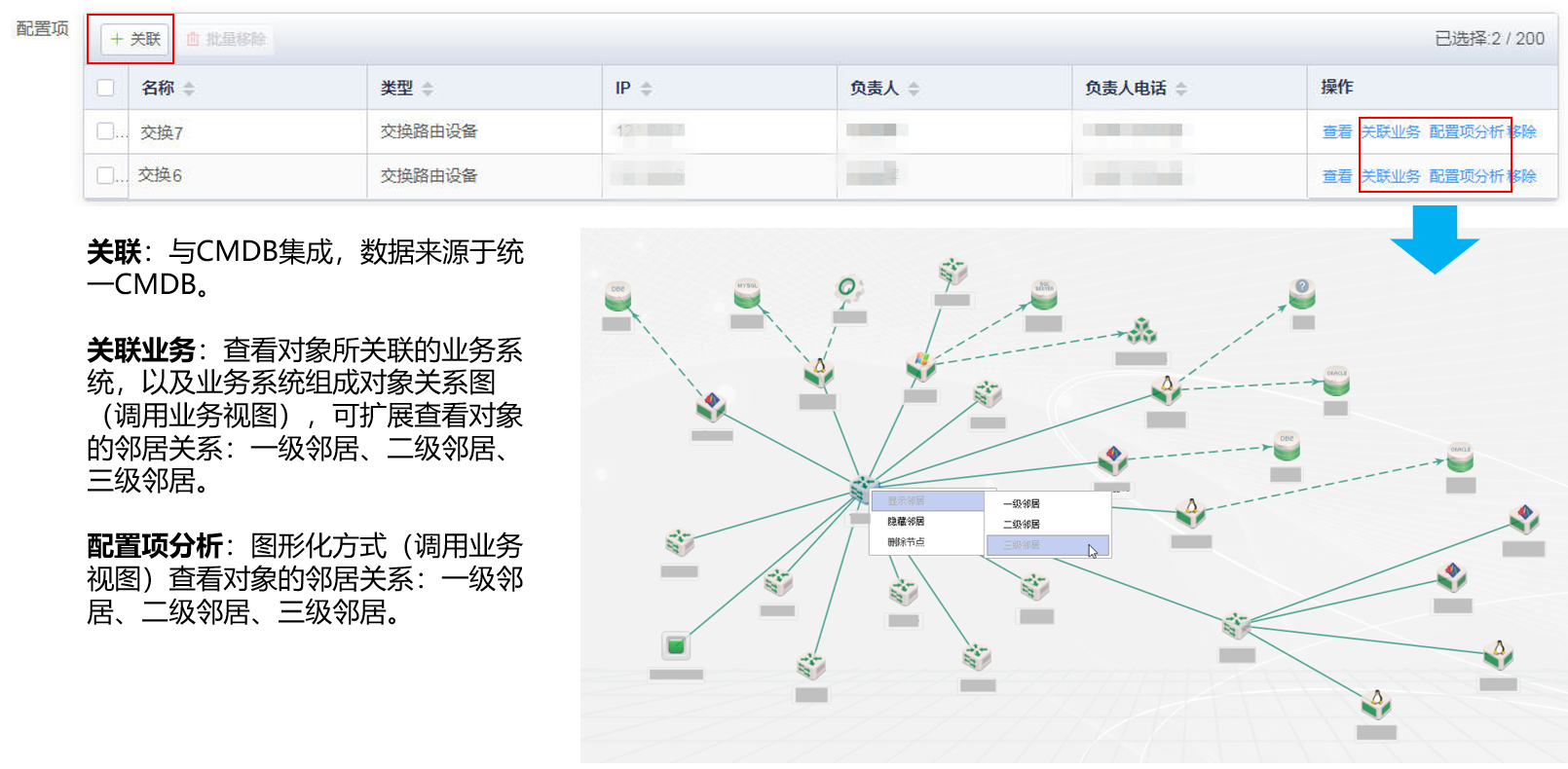
Task: Tick the select-all header checkbox
Action: coord(106,88)
